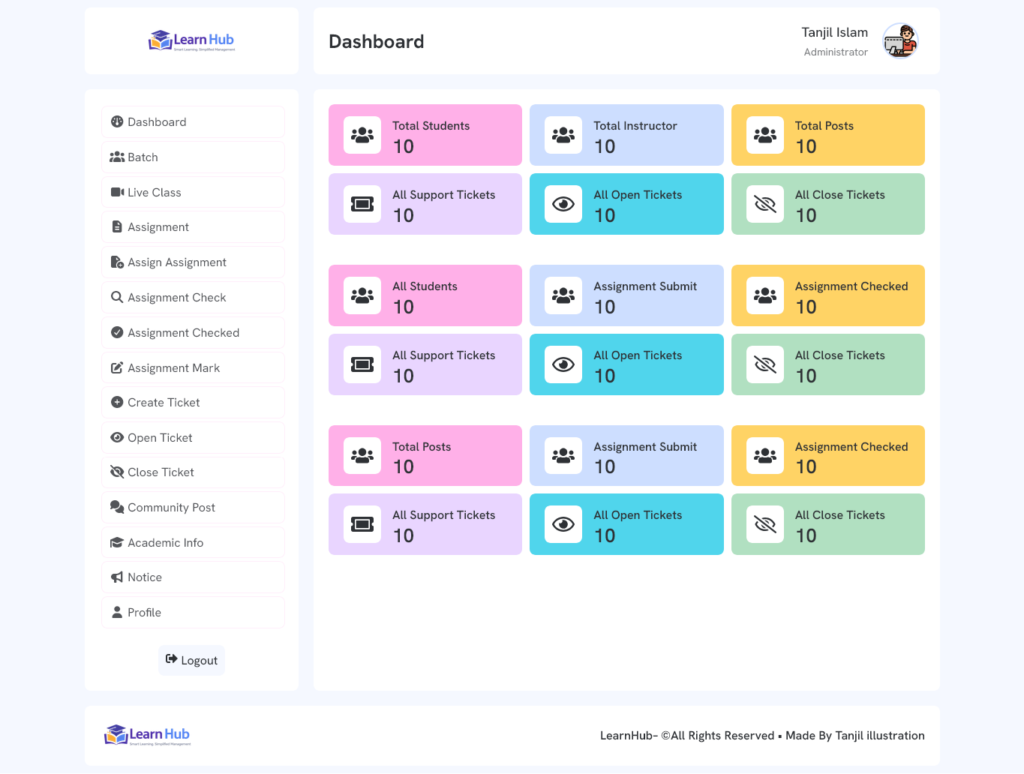The height and width of the screenshot is (774, 1024).
Task: Click the Logout button
Action: point(191,660)
